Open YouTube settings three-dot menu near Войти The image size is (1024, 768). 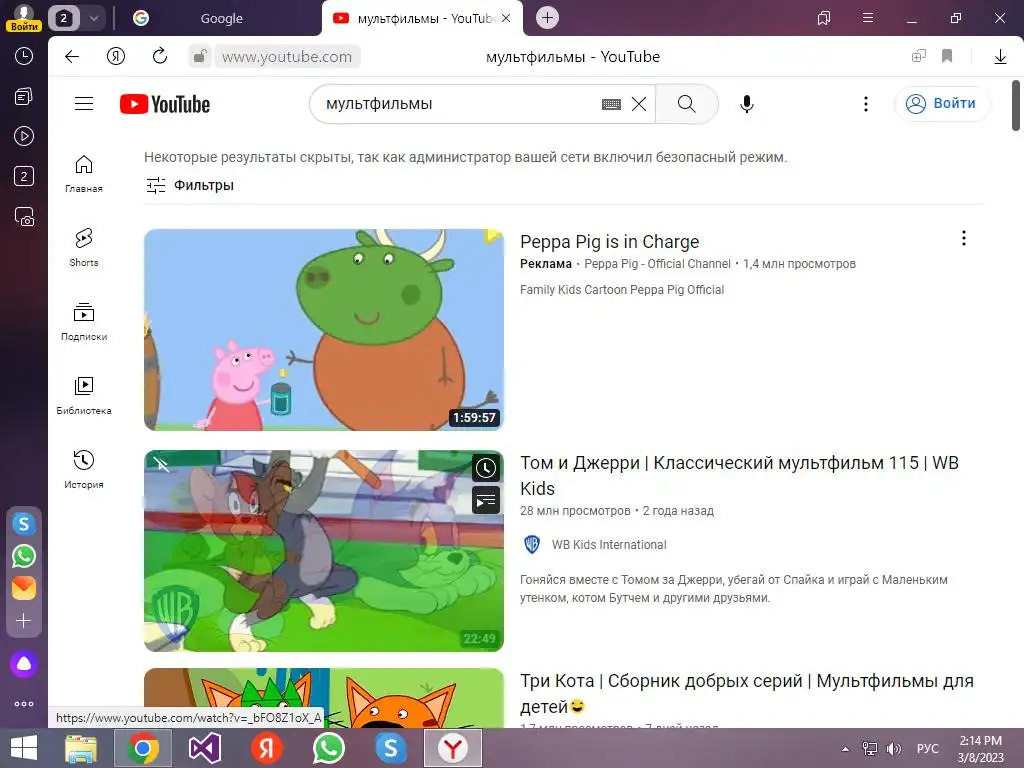(865, 104)
